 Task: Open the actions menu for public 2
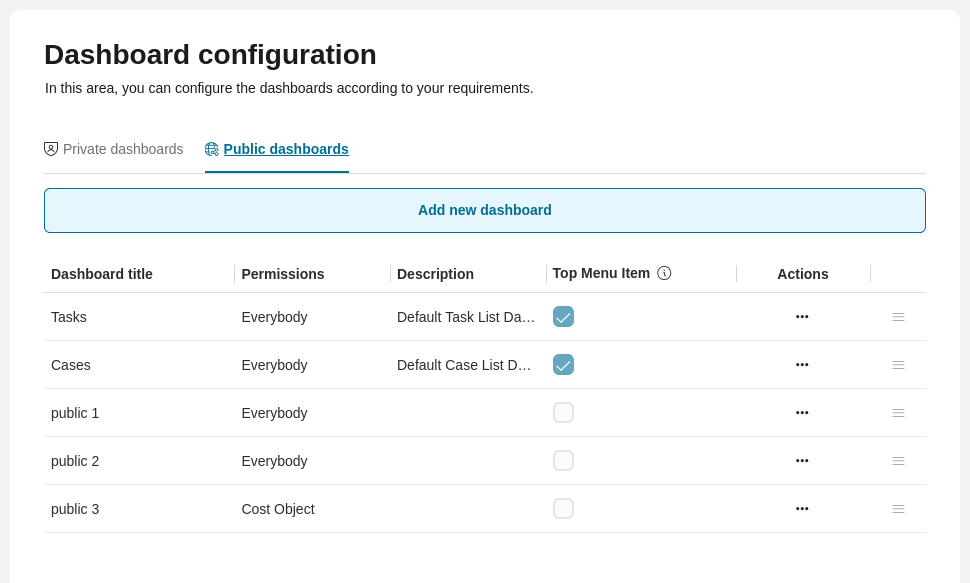tap(802, 461)
